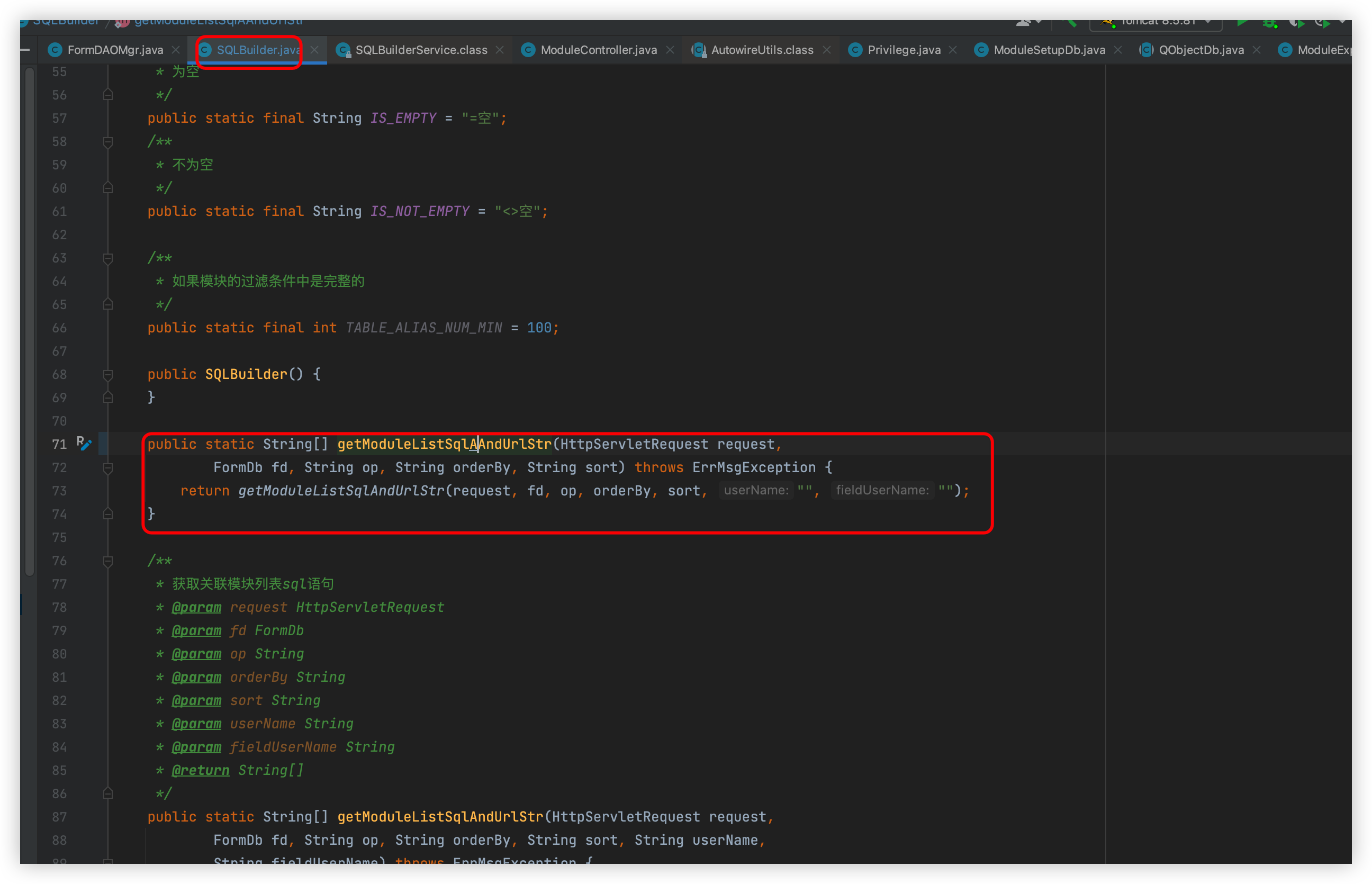Collapse the method fold at line 72
1372x884 pixels.
[x=107, y=468]
